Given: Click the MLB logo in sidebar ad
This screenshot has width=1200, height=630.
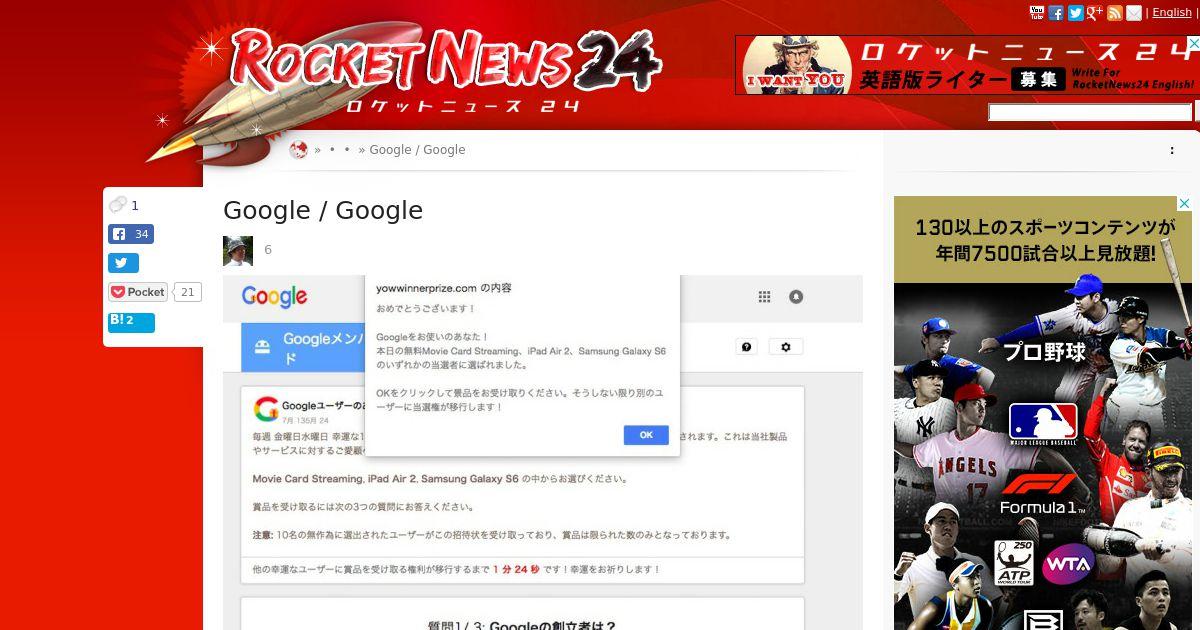Looking at the screenshot, I should 1043,424.
